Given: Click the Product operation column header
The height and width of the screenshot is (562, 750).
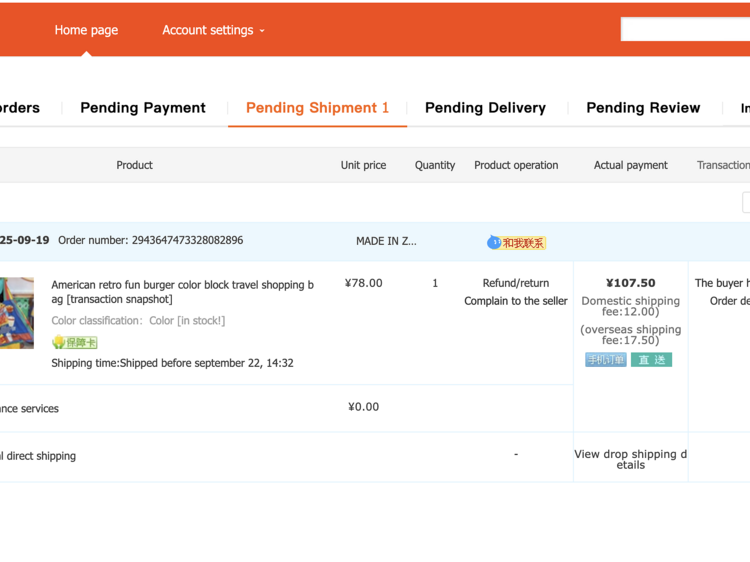Looking at the screenshot, I should click(x=516, y=165).
